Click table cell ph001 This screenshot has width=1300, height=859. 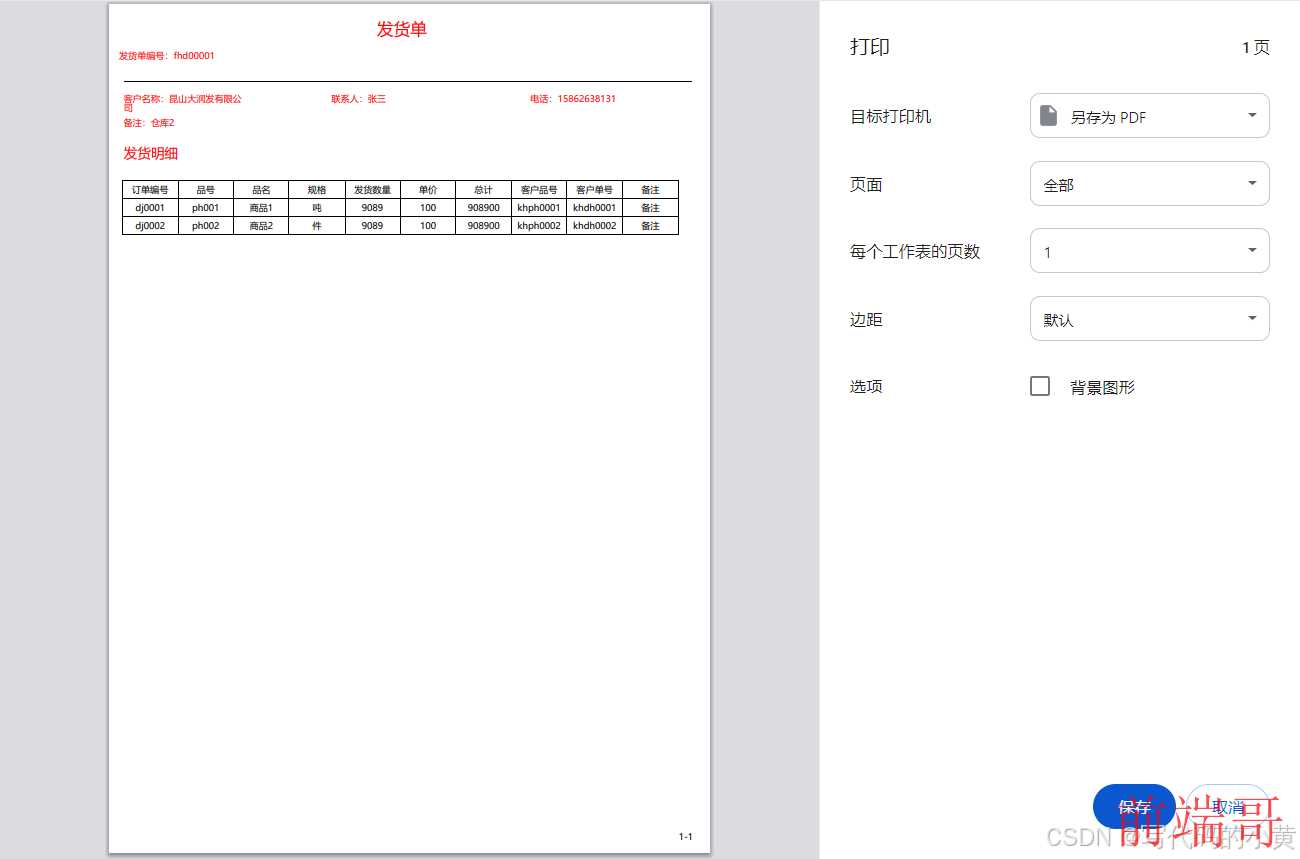206,208
